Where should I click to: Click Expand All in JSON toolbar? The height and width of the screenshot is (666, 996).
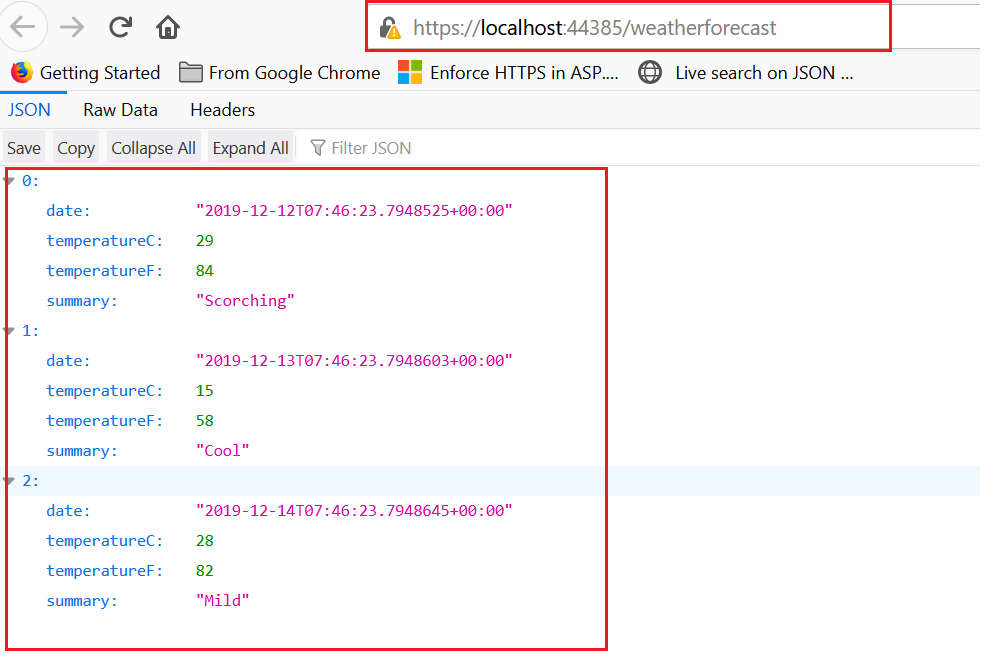pos(250,148)
